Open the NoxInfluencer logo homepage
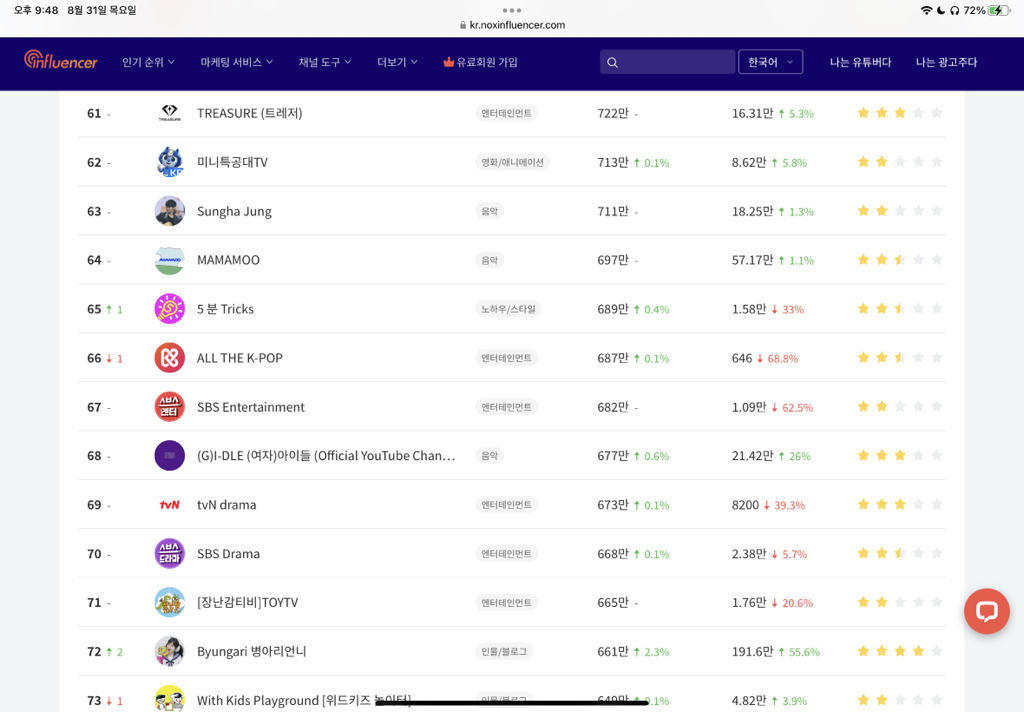Screen dimensions: 1024x712 point(61,60)
